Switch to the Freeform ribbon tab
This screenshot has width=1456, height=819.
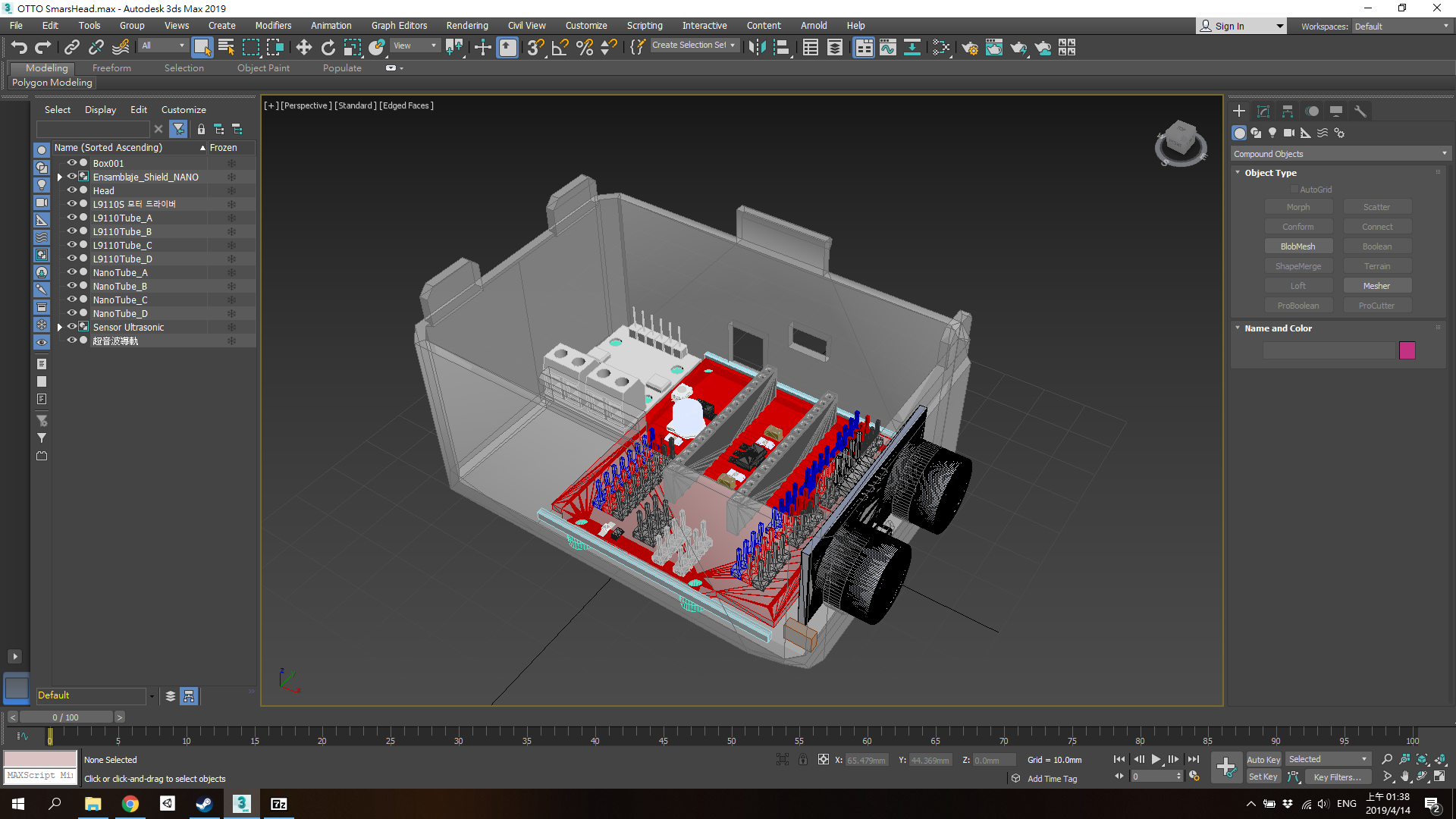(111, 68)
